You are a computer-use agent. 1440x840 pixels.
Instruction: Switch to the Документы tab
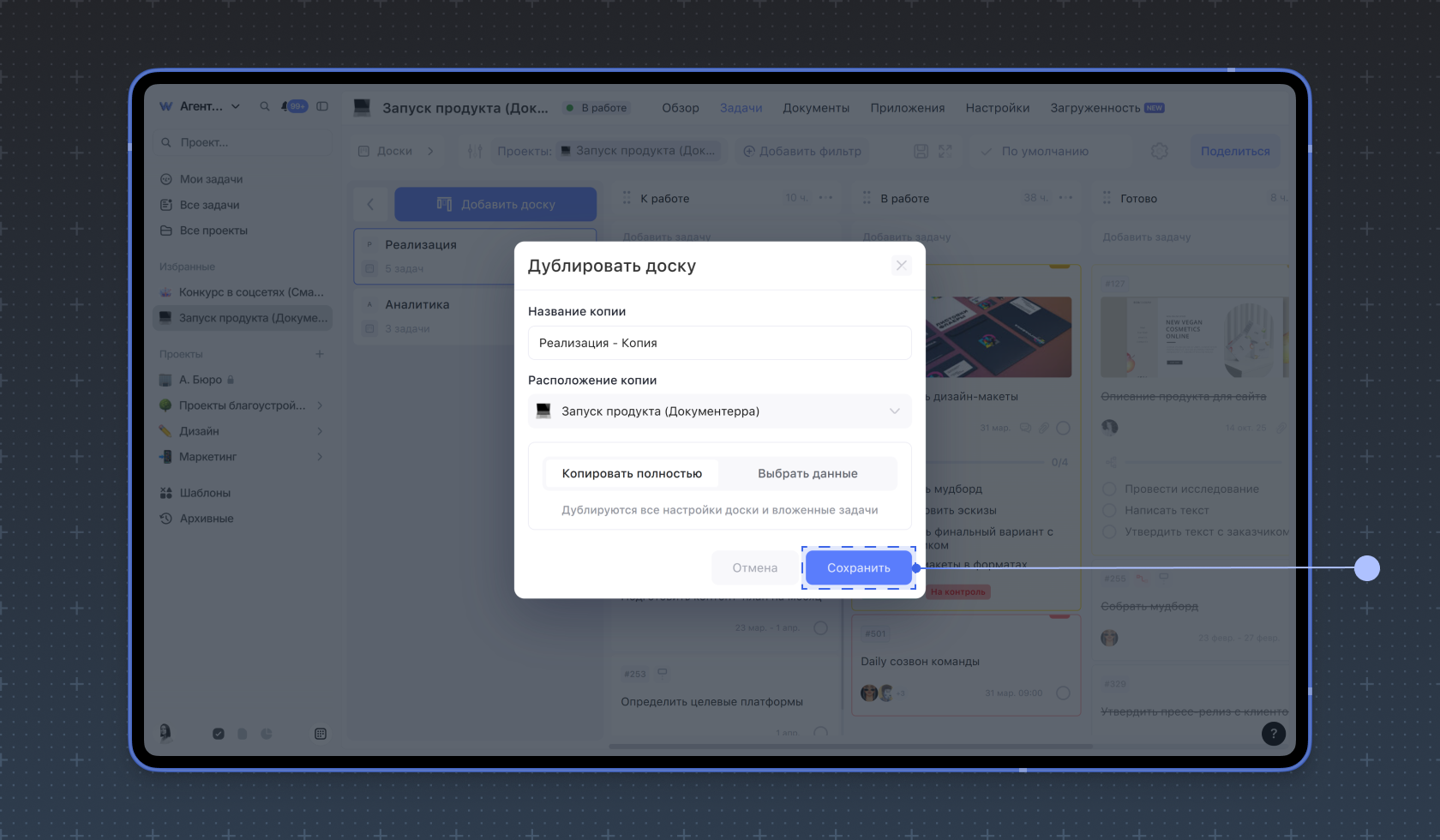coord(815,108)
